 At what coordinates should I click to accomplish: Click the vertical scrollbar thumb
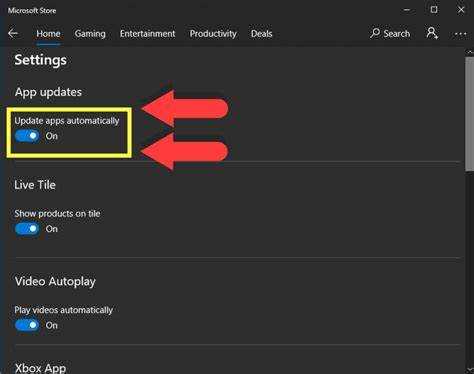pos(470,114)
